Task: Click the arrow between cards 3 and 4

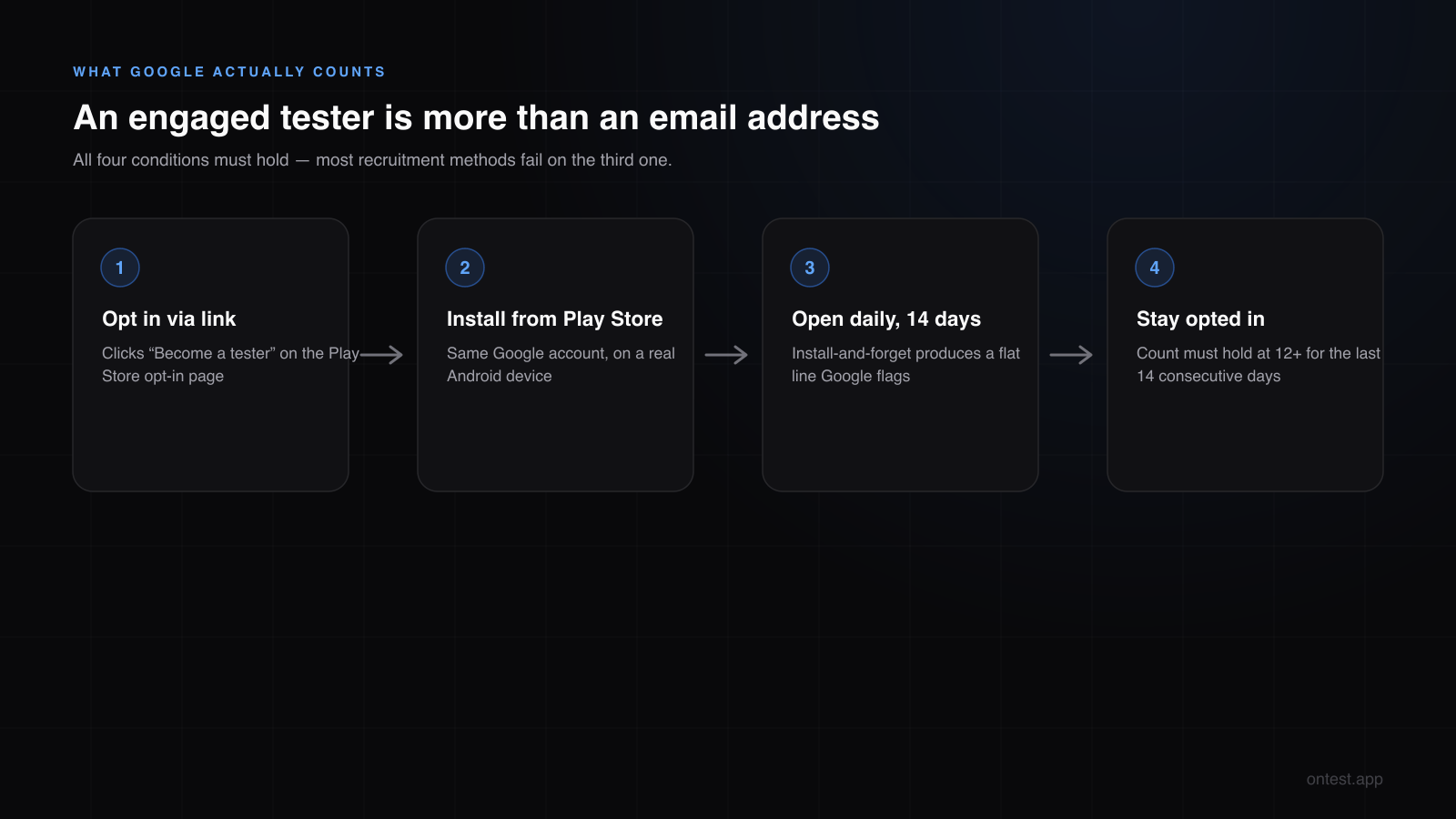Action: click(1072, 355)
